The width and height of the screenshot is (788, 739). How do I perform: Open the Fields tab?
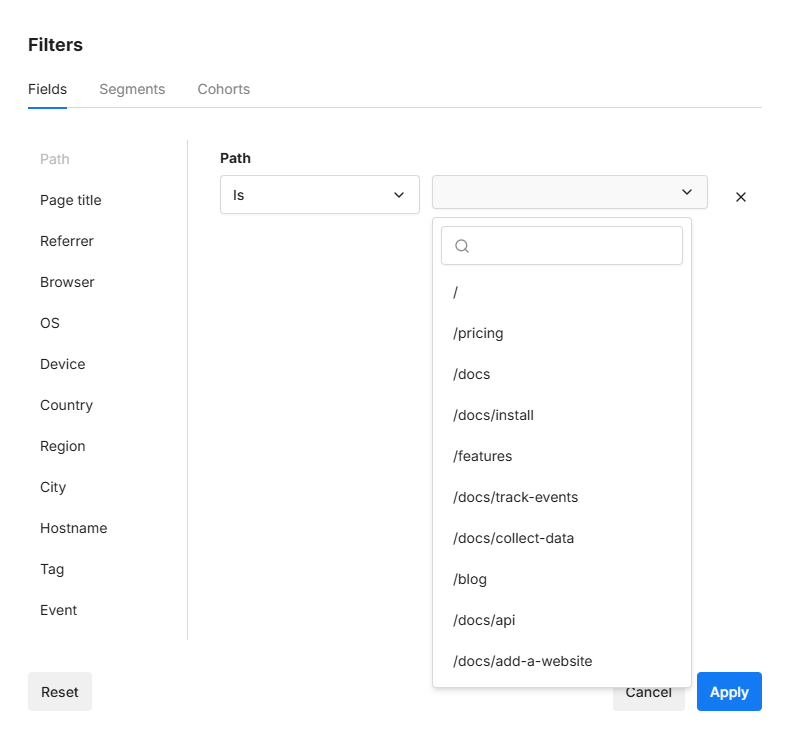47,89
